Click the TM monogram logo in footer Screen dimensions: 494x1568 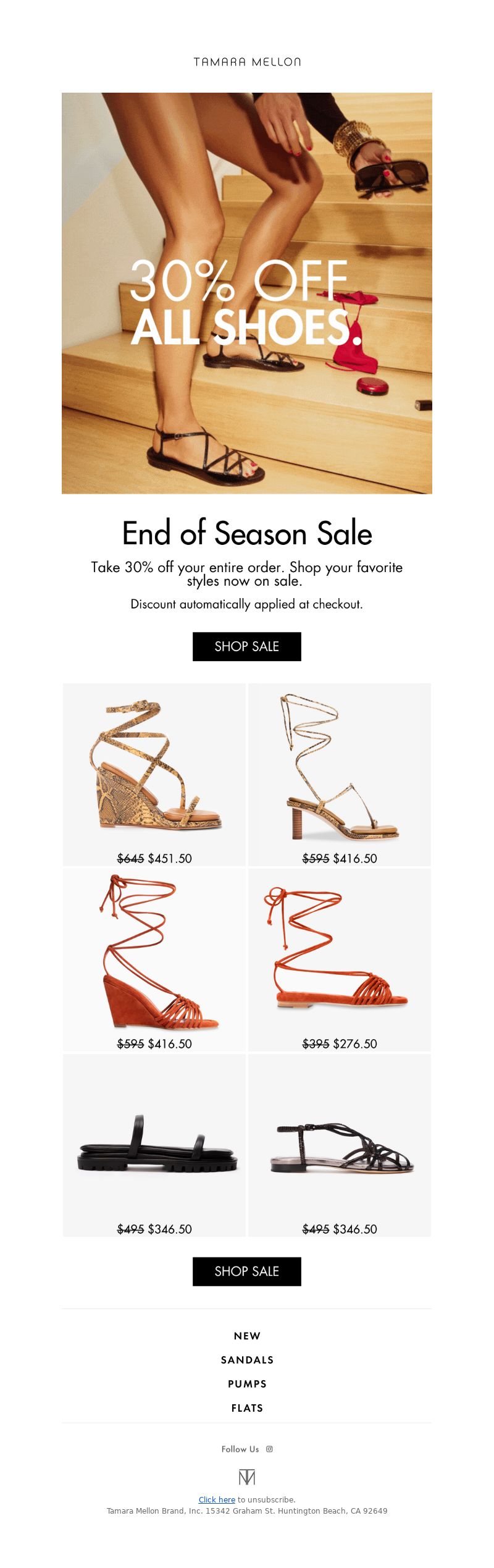click(x=247, y=1477)
